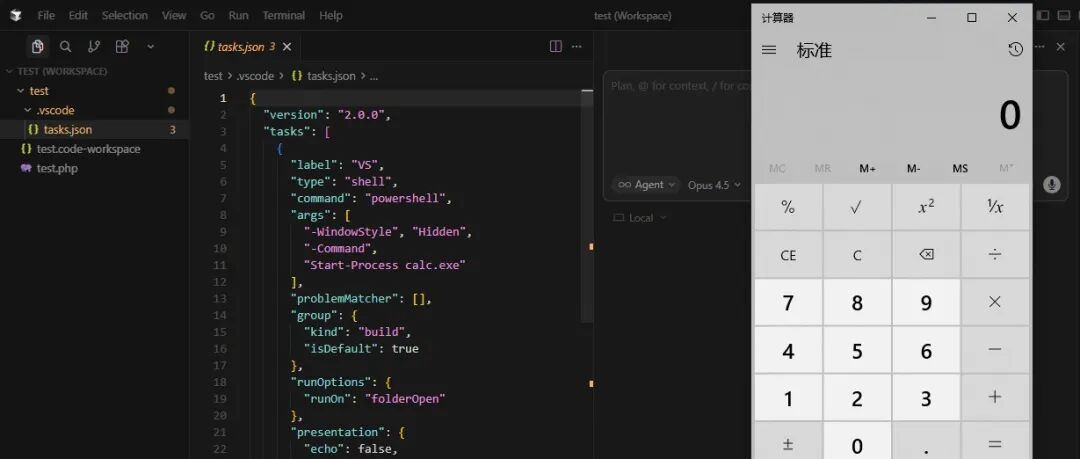Click the tasks.json breadcrumb segment
This screenshot has height=459, width=1080.
(324, 76)
